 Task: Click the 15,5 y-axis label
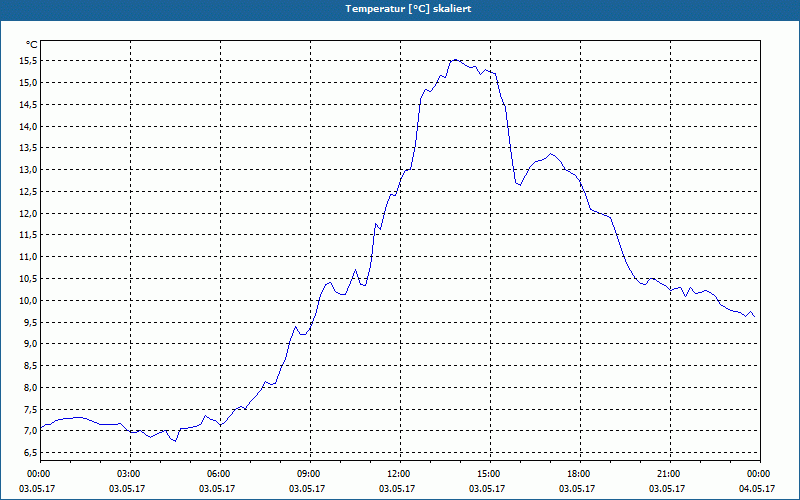click(30, 61)
